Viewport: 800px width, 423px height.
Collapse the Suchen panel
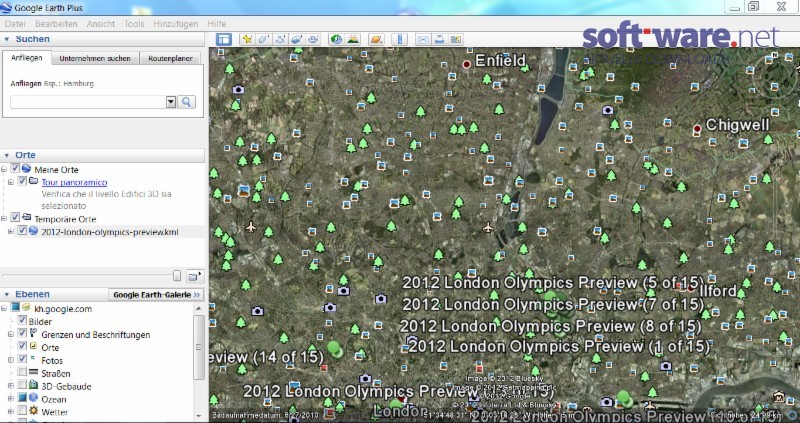[x=7, y=39]
